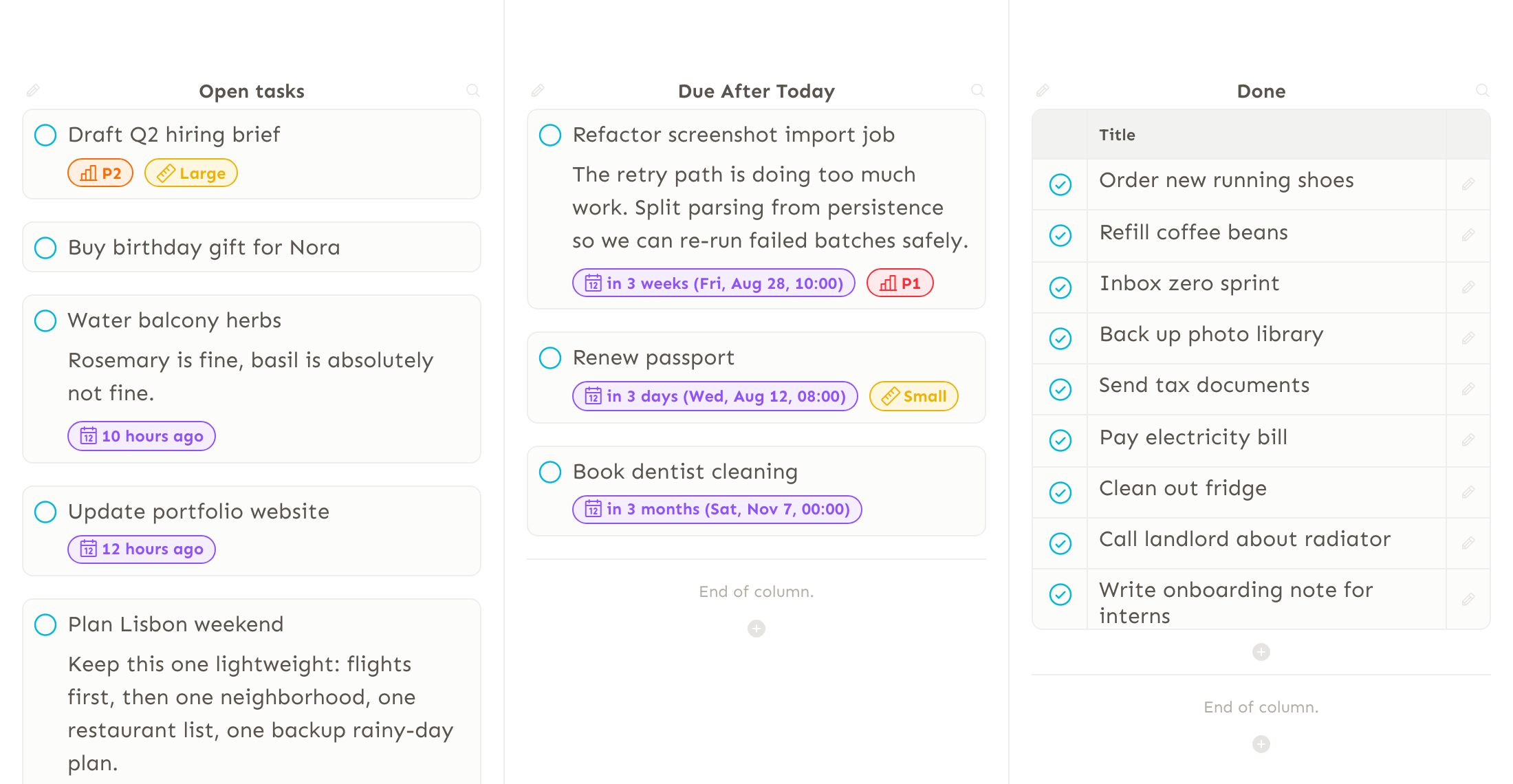Open search icon in Open tasks column
This screenshot has height=784, width=1513.
pyautogui.click(x=472, y=90)
